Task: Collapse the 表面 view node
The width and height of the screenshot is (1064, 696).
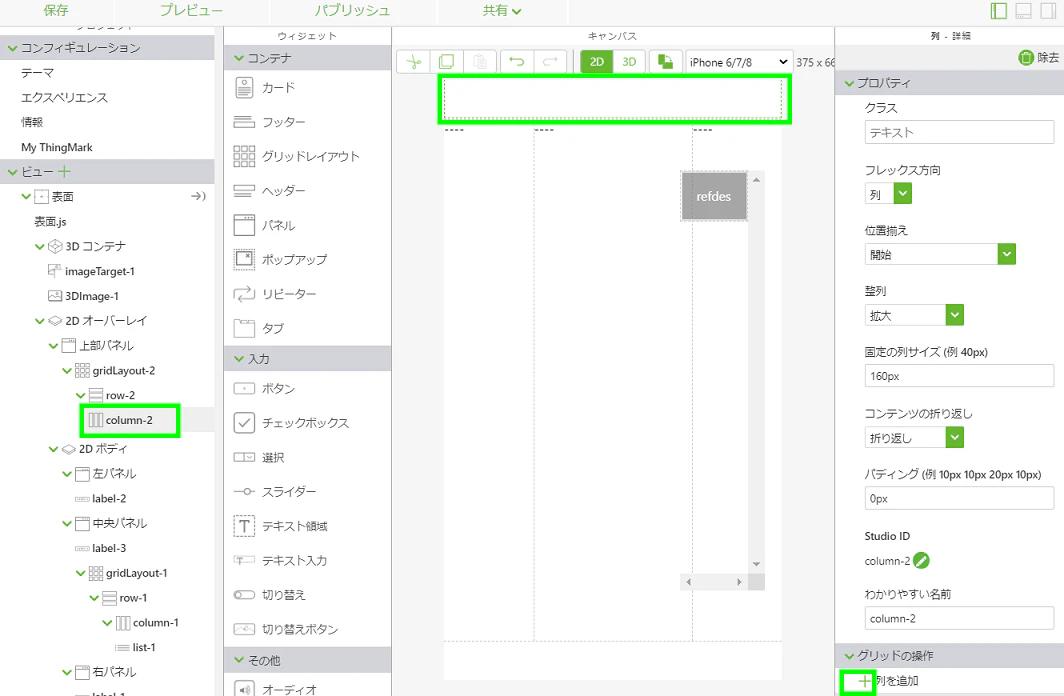Action: [26, 197]
